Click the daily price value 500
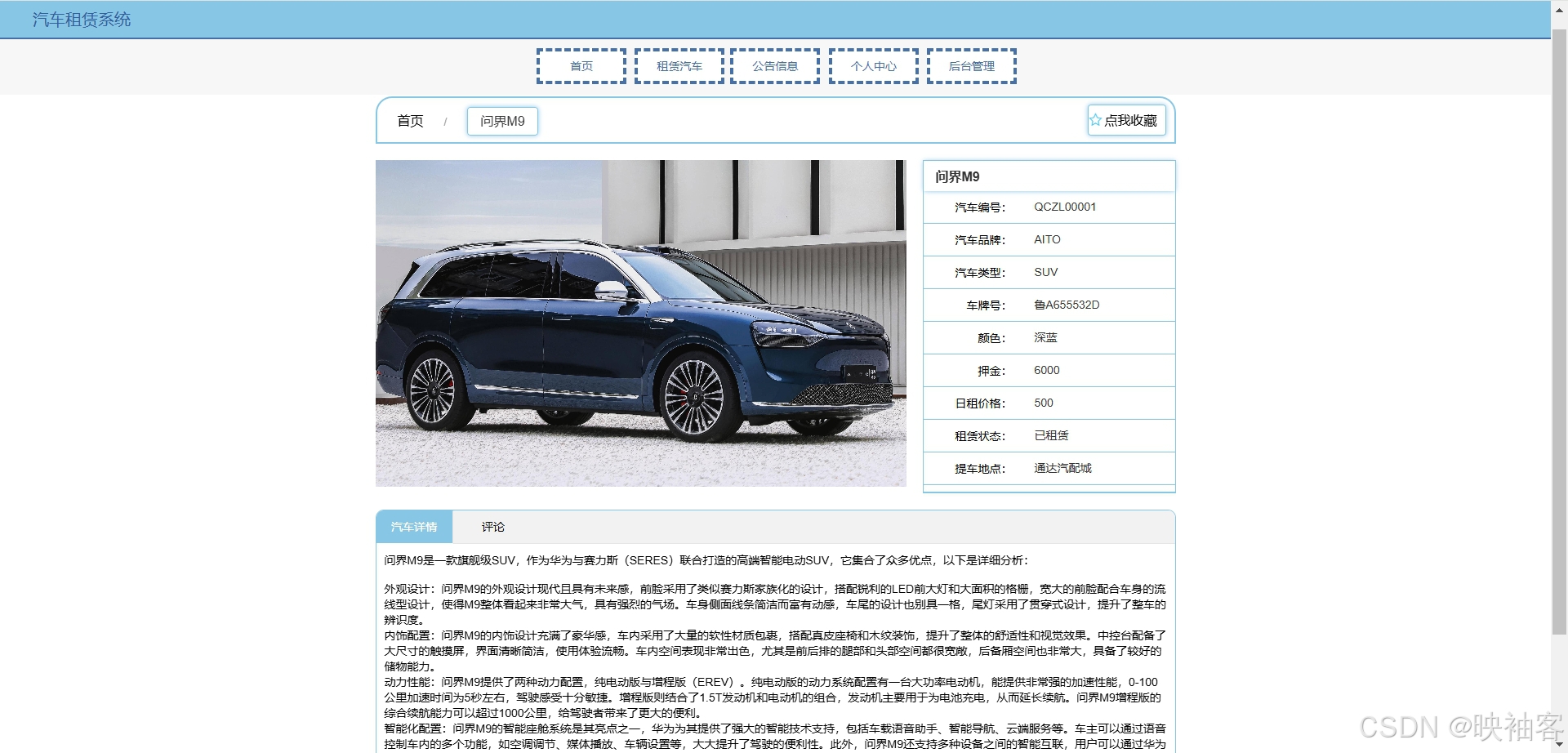Viewport: 1568px width, 753px height. click(x=1043, y=403)
